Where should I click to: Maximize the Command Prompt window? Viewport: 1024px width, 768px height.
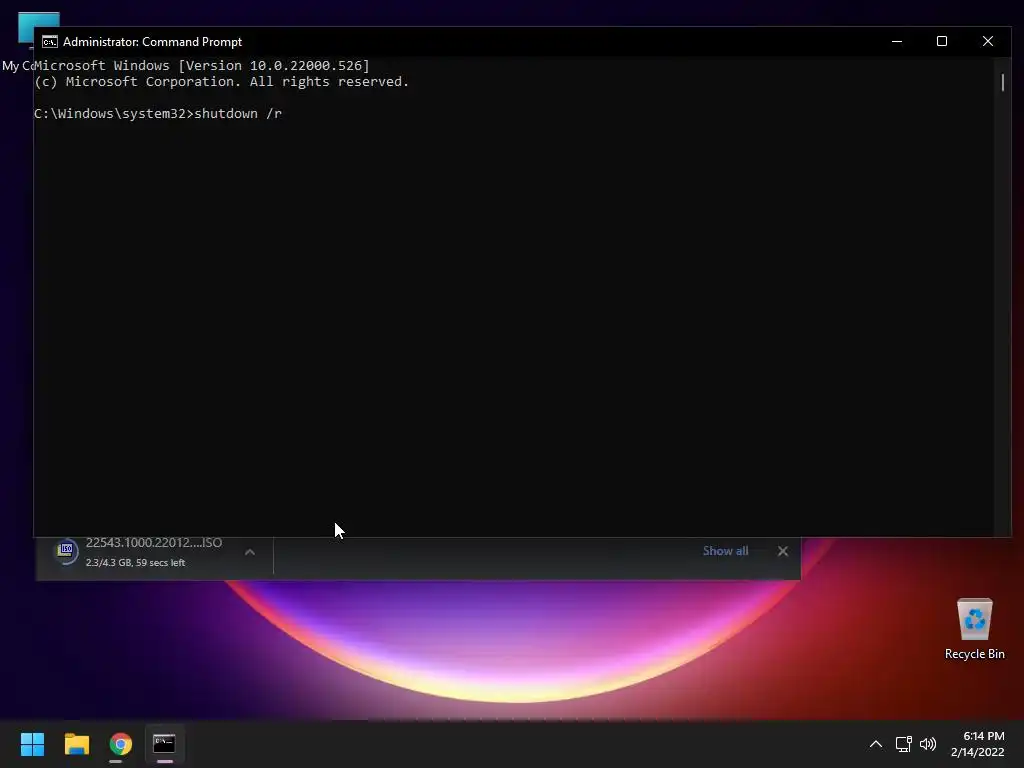(942, 41)
